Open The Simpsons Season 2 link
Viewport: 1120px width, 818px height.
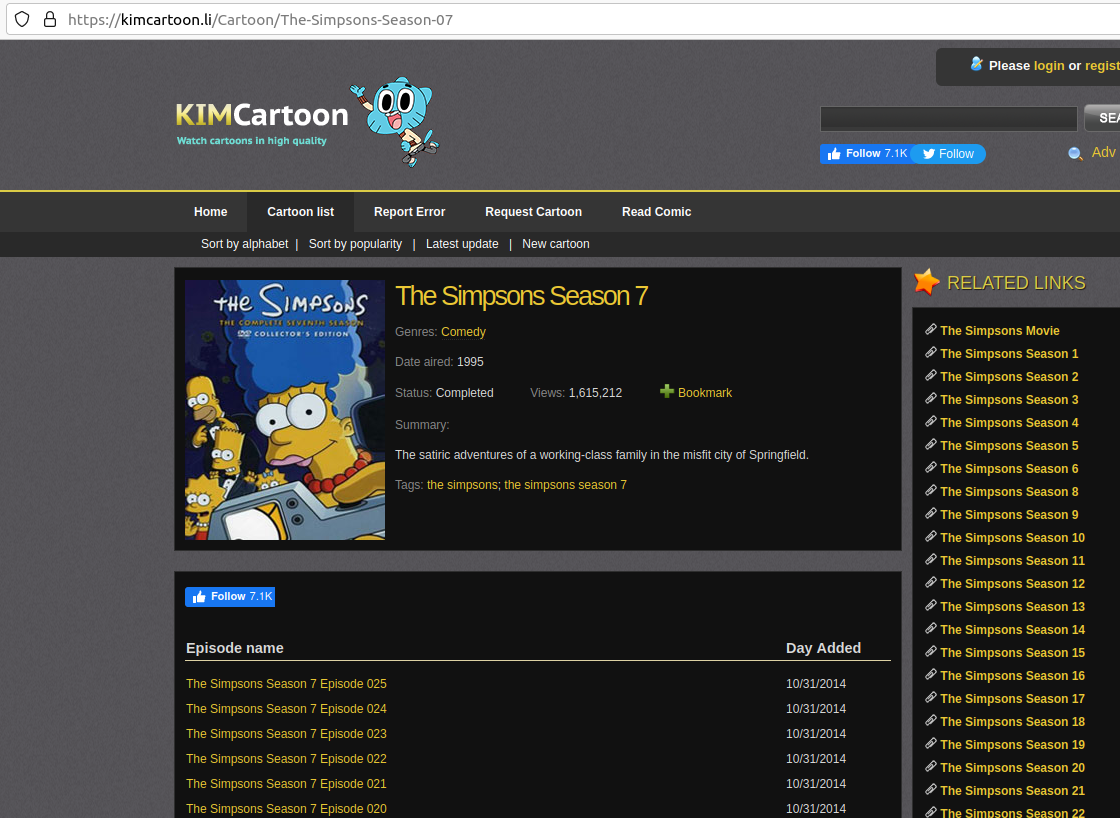coord(1009,376)
